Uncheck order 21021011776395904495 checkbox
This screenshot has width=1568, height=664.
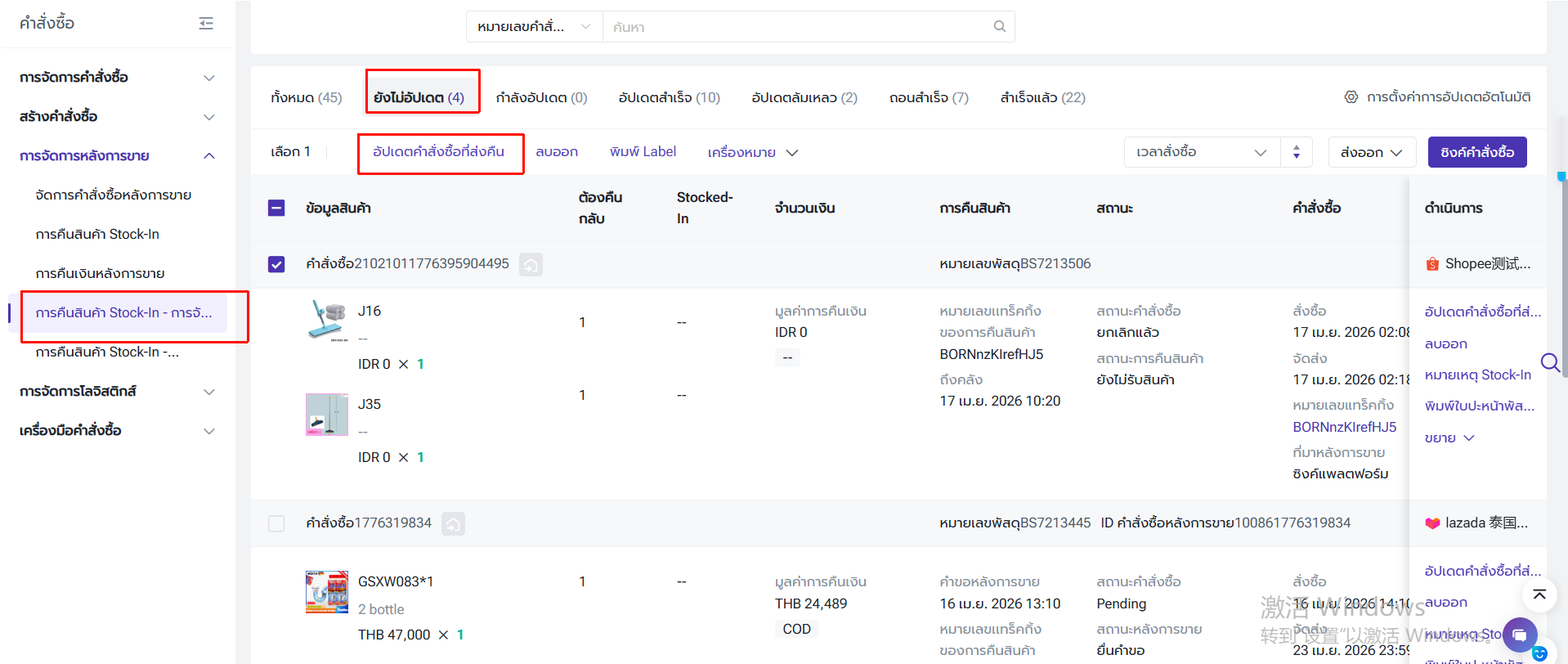click(276, 264)
